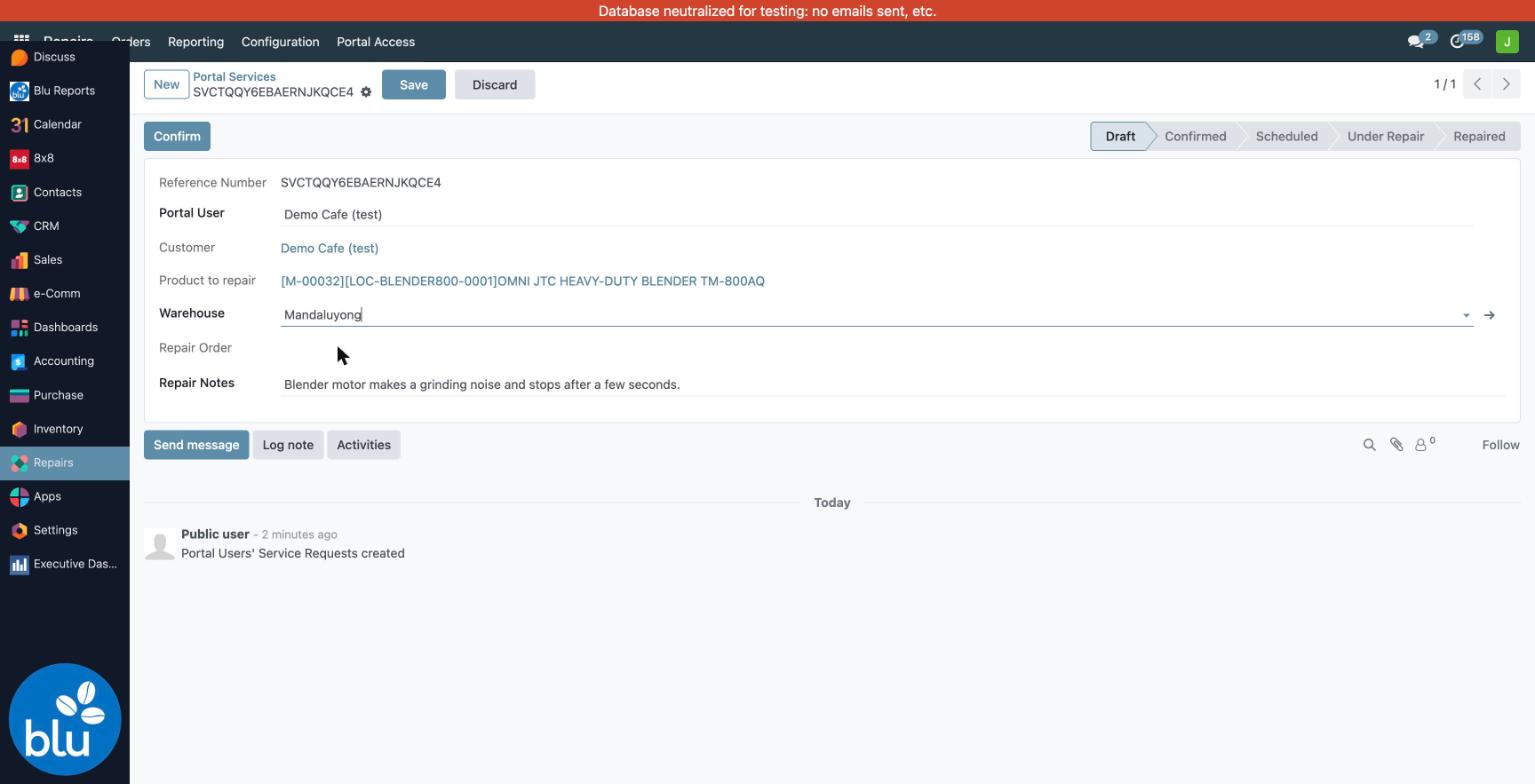
Task: Go to the Sales app
Action: pos(64,260)
